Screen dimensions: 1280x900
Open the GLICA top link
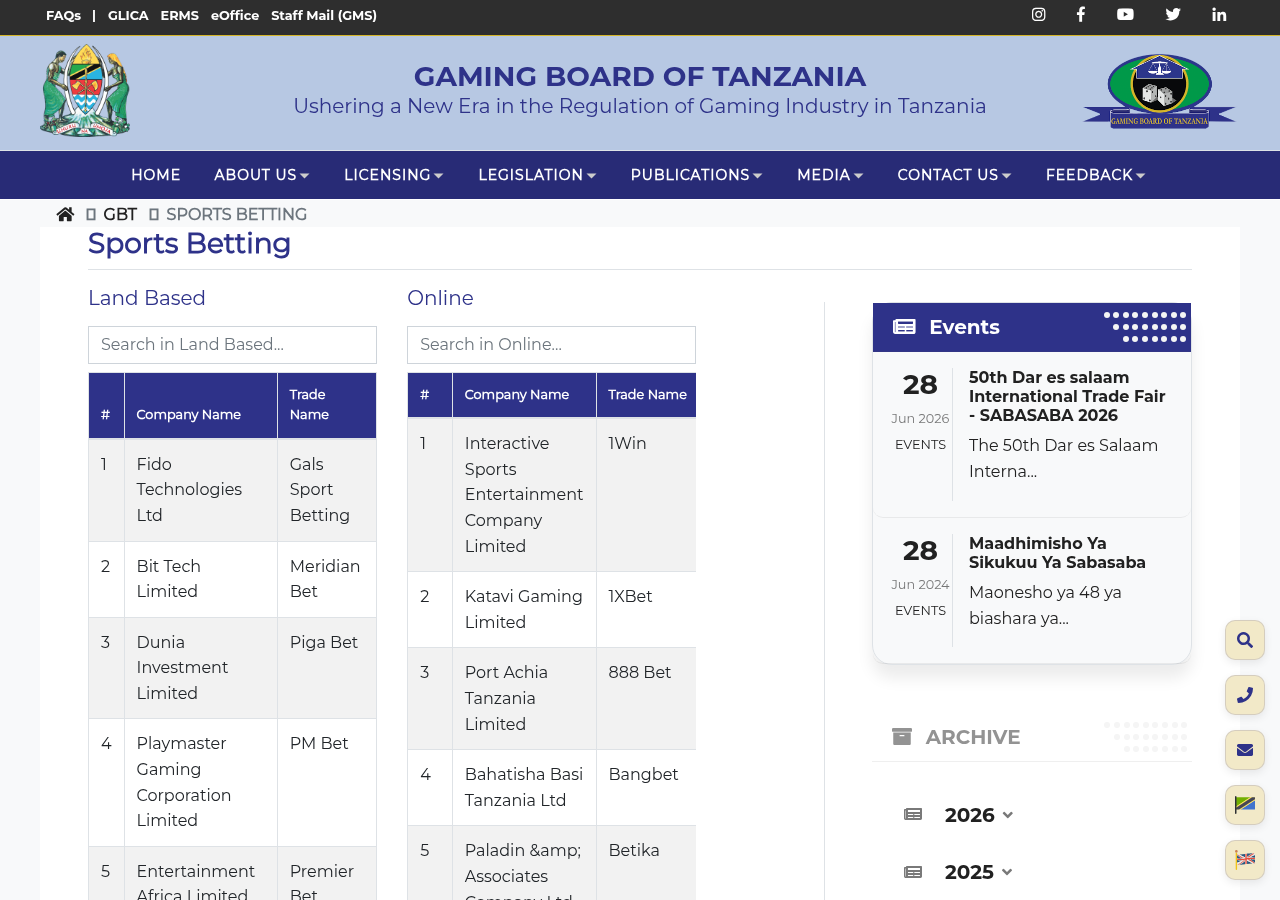pyautogui.click(x=128, y=15)
